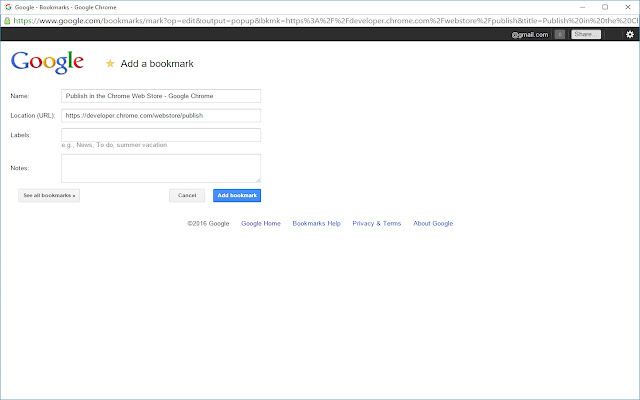Click the Share button
The width and height of the screenshot is (640, 400).
tap(586, 34)
